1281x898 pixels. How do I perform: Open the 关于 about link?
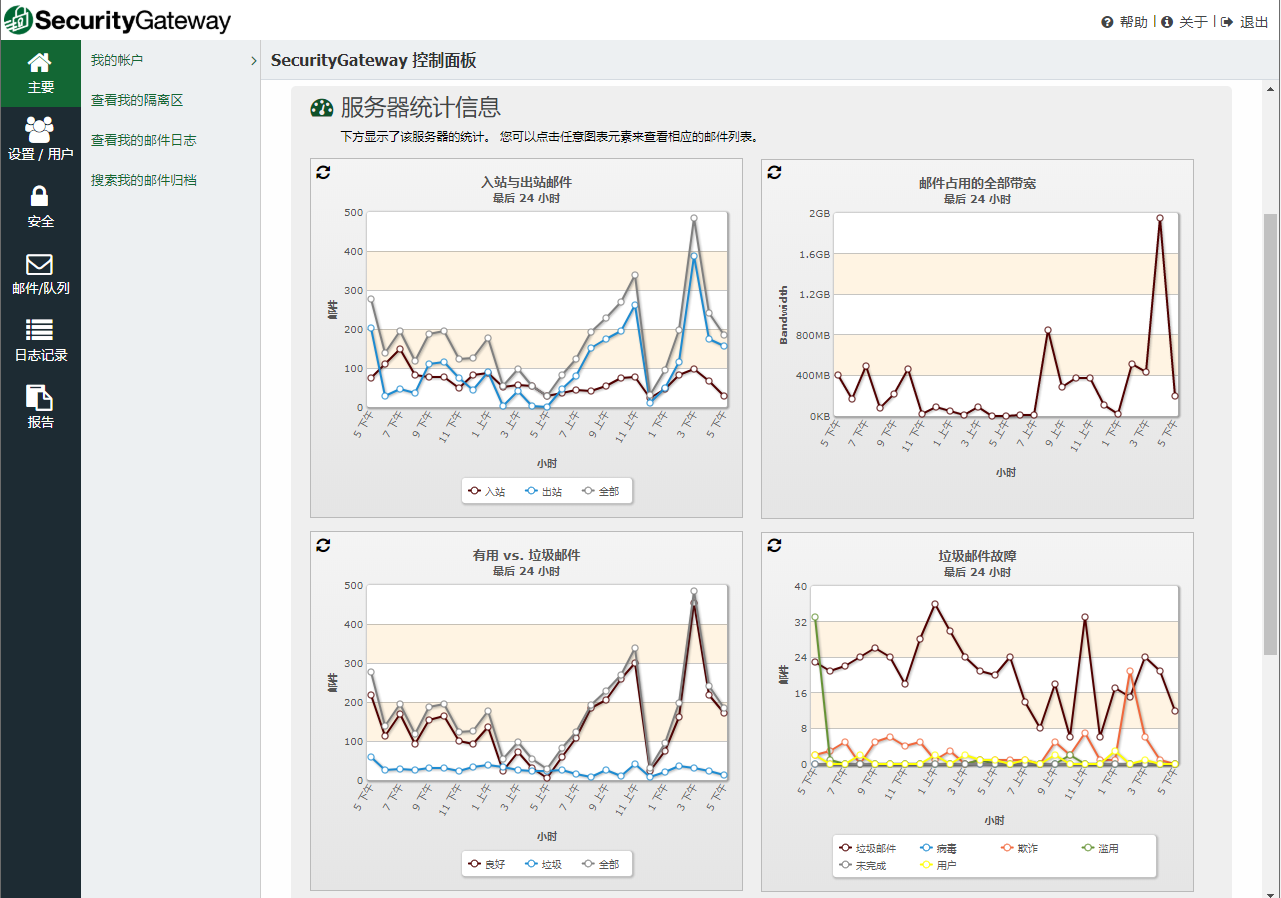point(1184,22)
